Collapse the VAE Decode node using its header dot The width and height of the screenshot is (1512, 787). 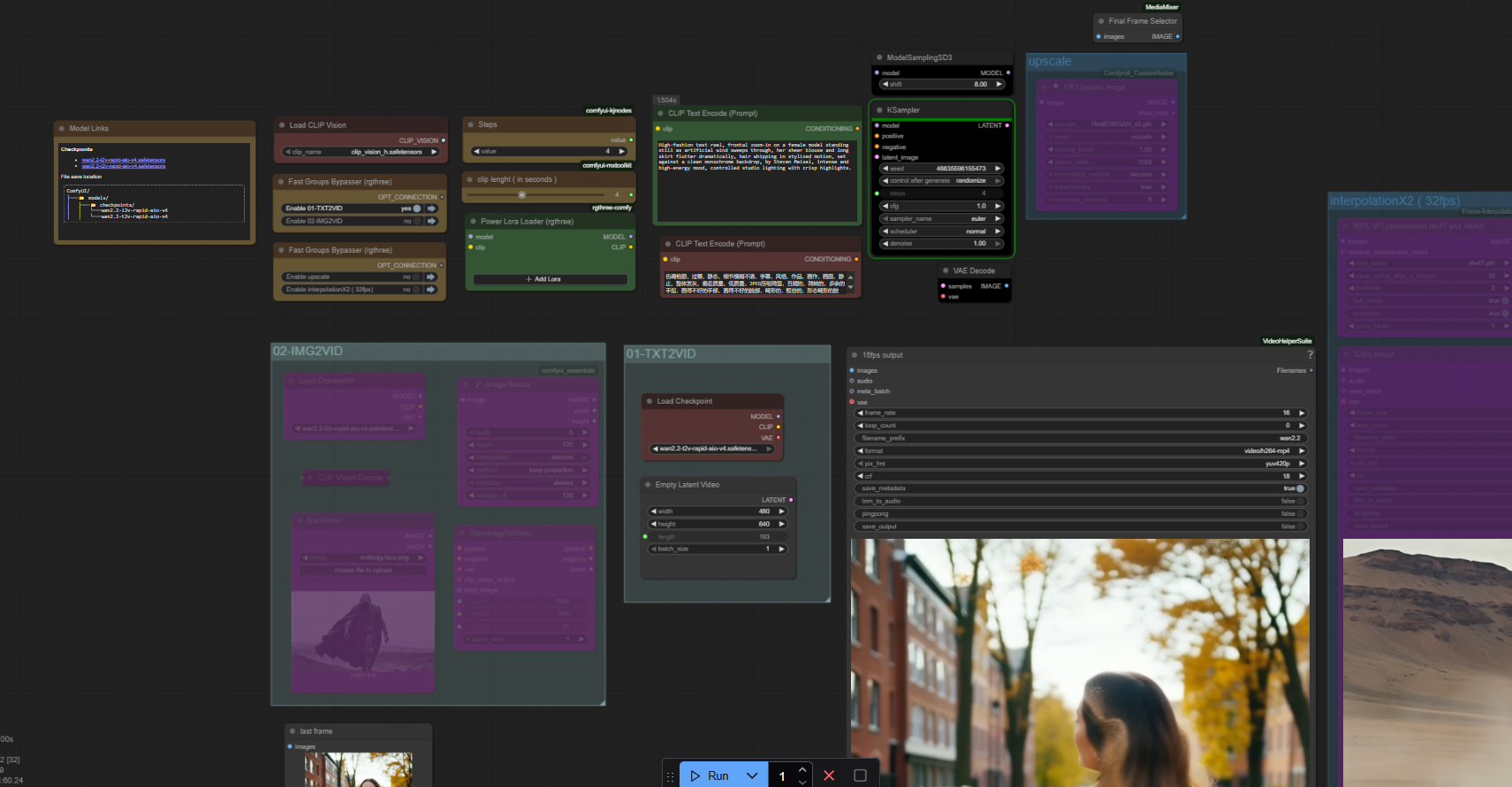point(946,271)
